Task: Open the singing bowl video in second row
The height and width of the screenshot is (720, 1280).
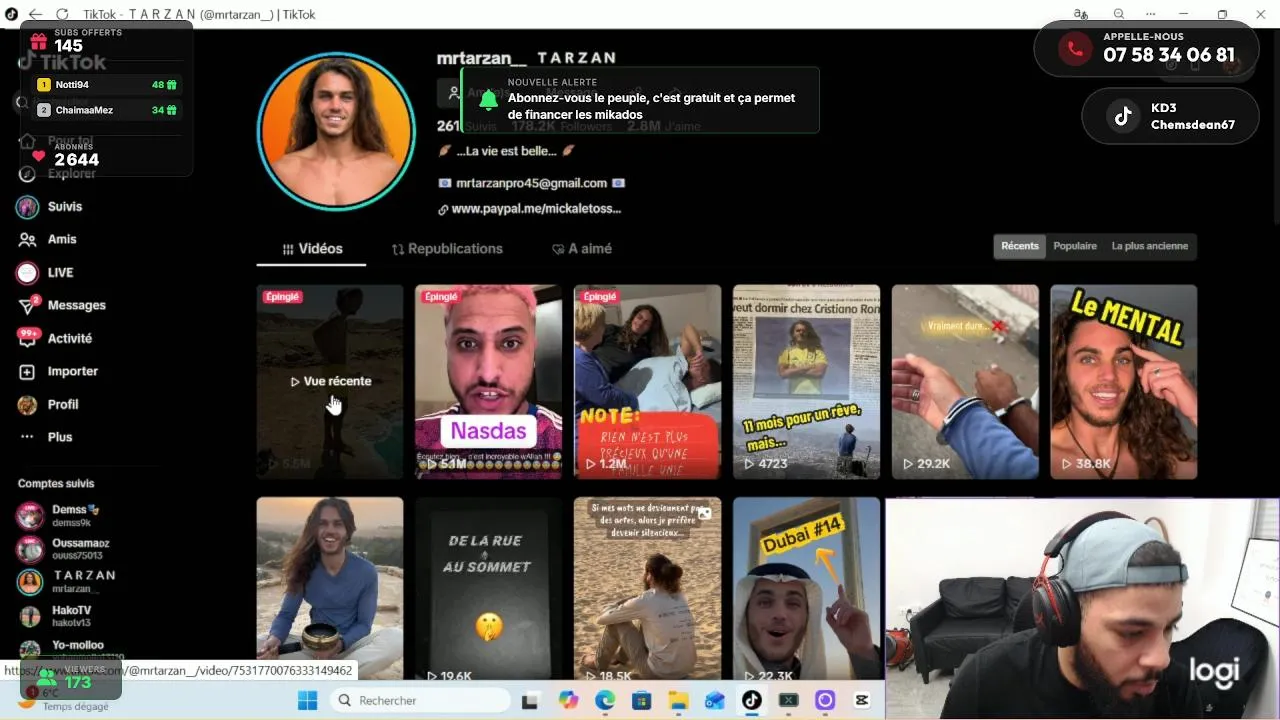Action: tap(330, 590)
